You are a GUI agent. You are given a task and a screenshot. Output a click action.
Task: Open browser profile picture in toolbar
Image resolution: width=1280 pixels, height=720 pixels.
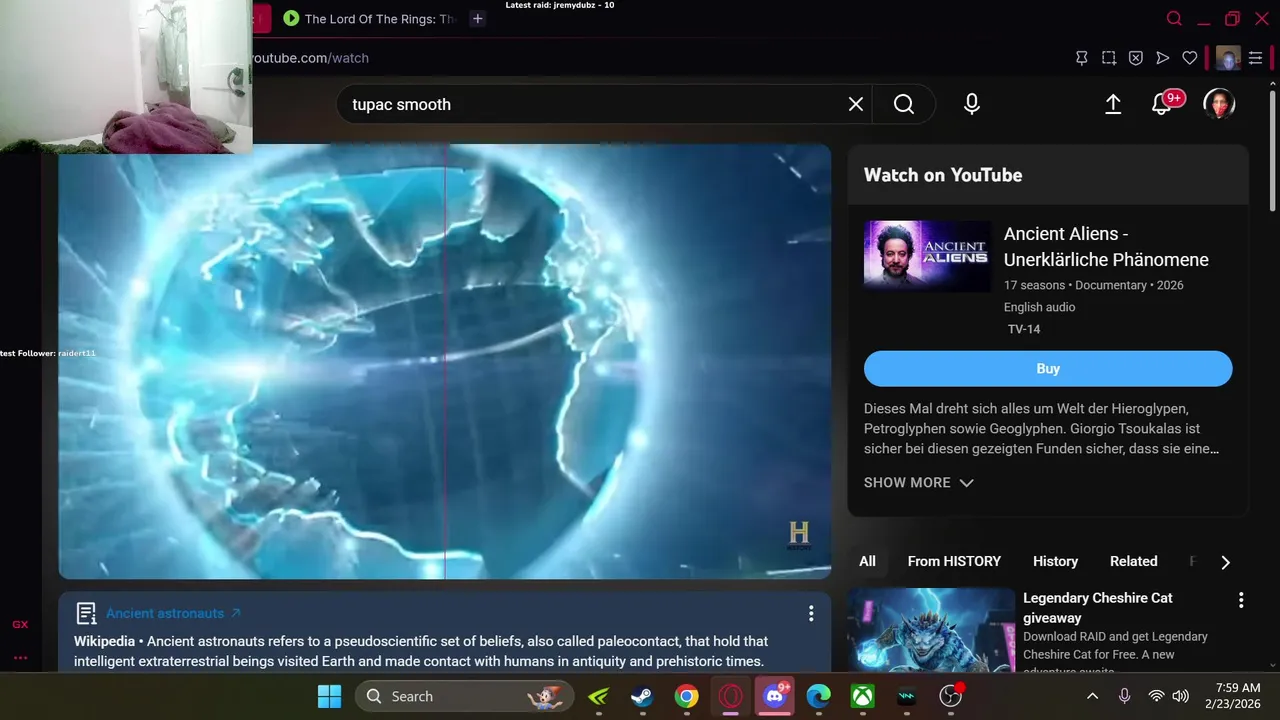coord(1228,58)
